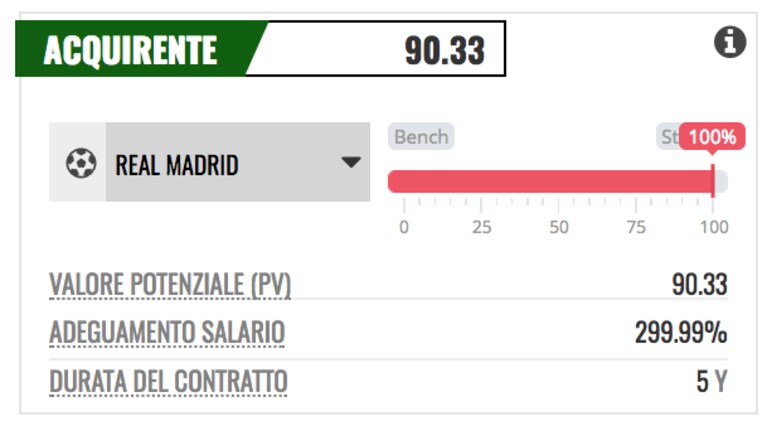This screenshot has width=767, height=426.
Task: Click the red slider handle at 100
Action: [x=713, y=181]
